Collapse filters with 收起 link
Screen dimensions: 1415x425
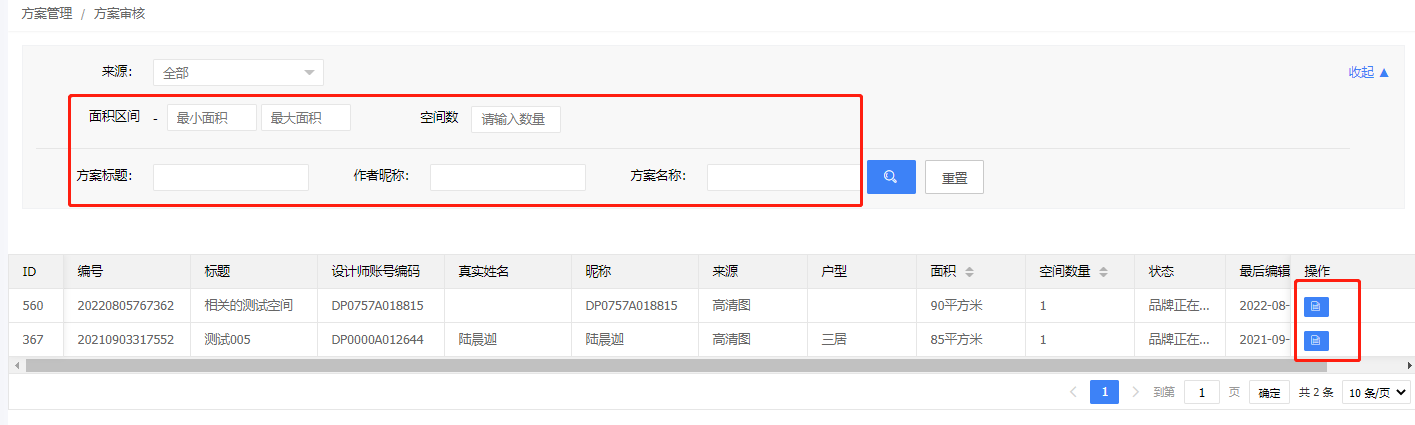click(1369, 72)
